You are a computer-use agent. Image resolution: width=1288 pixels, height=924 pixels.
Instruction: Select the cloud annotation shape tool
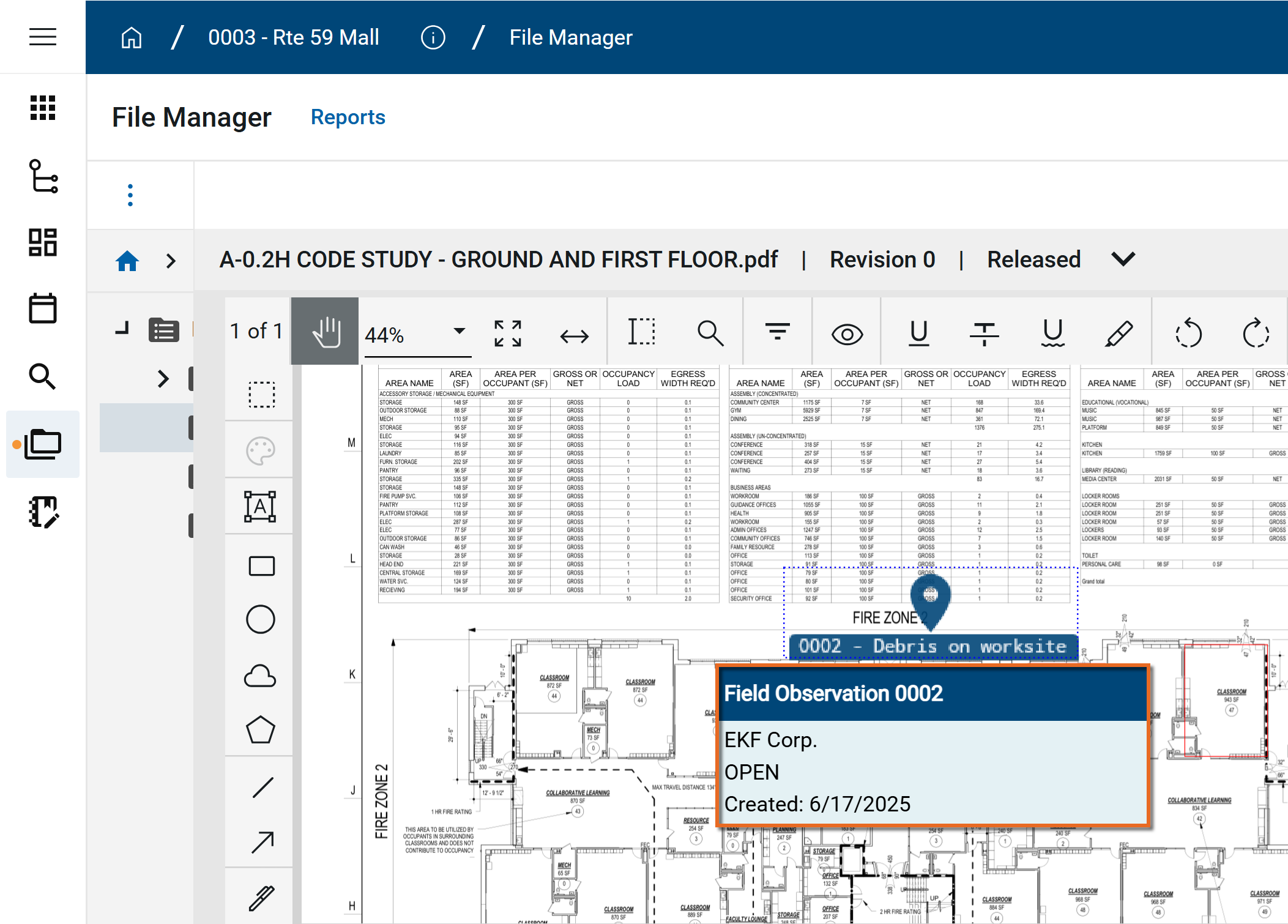[261, 676]
